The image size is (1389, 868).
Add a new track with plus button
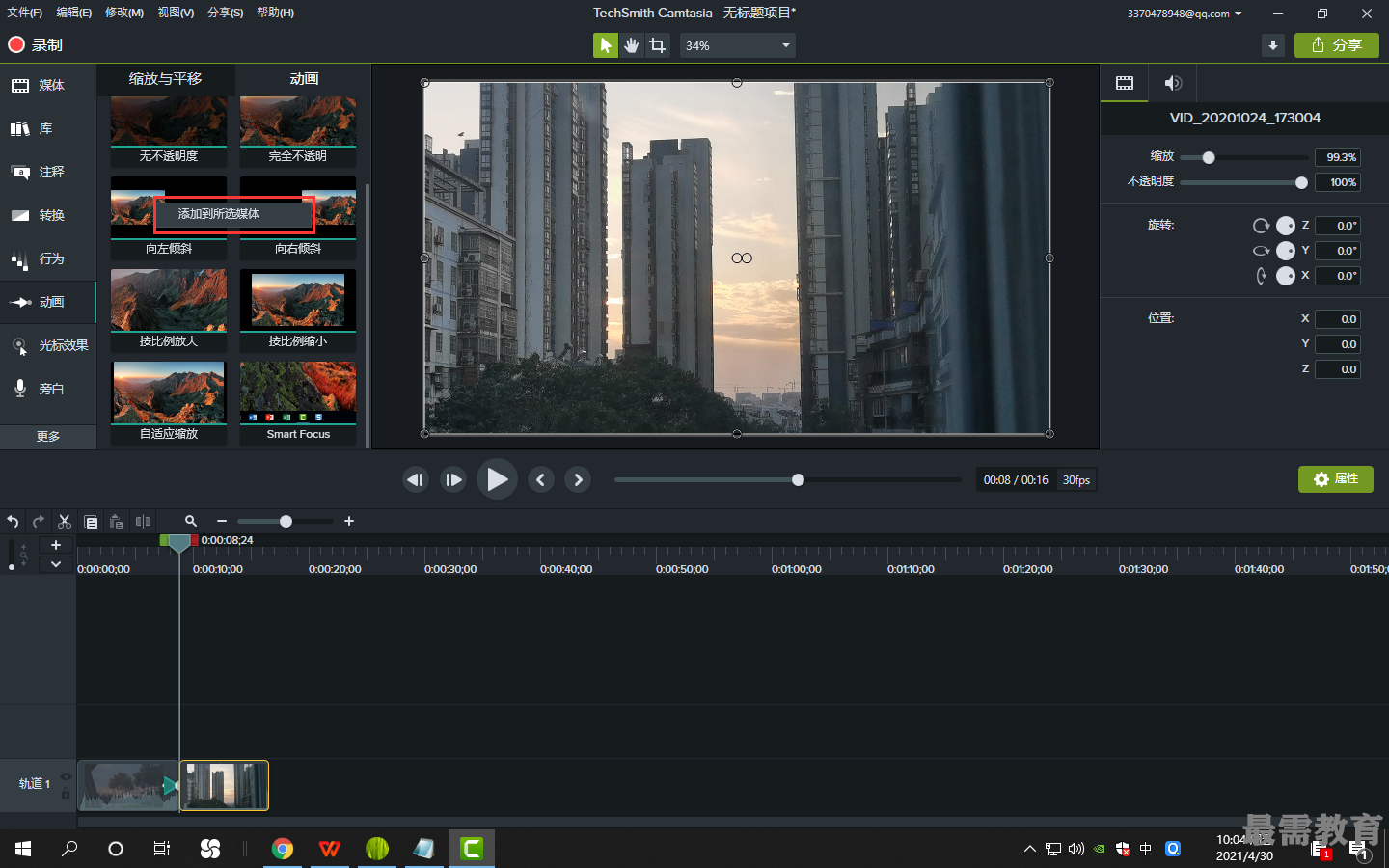56,546
